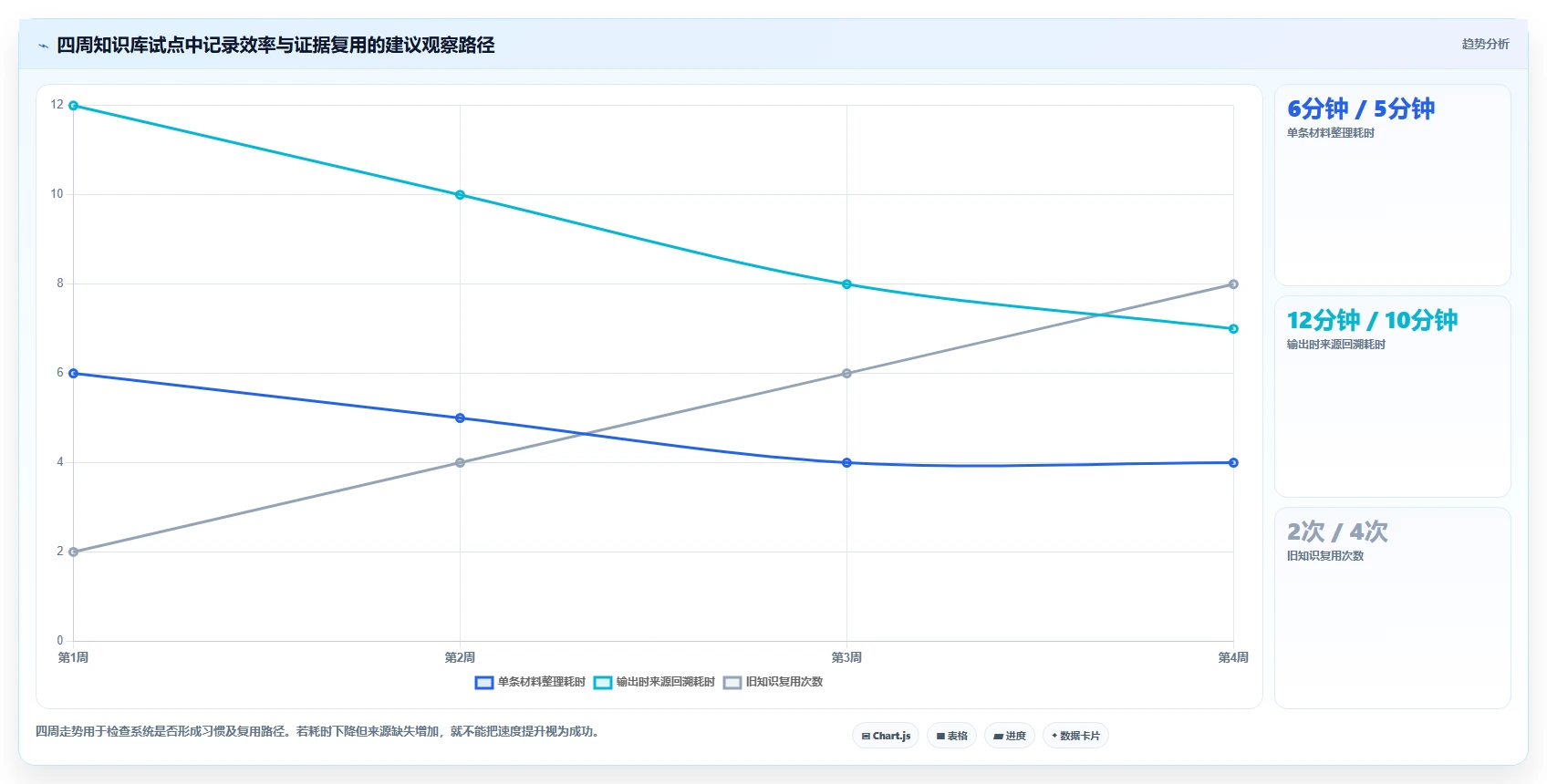Screen dimensions: 1547x784
Task: Click the trend icon beside the panel title
Action: 43,46
